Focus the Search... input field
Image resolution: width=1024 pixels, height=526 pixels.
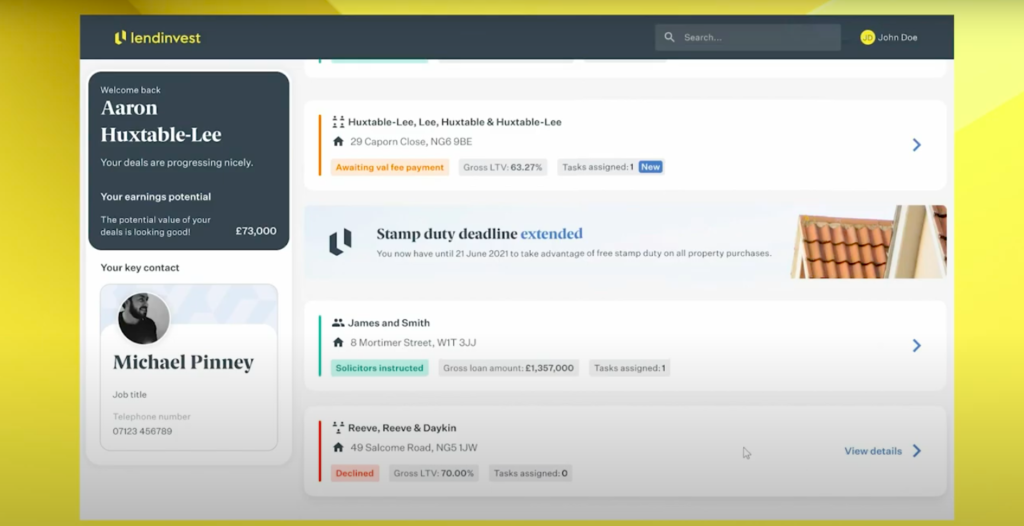[x=748, y=37]
